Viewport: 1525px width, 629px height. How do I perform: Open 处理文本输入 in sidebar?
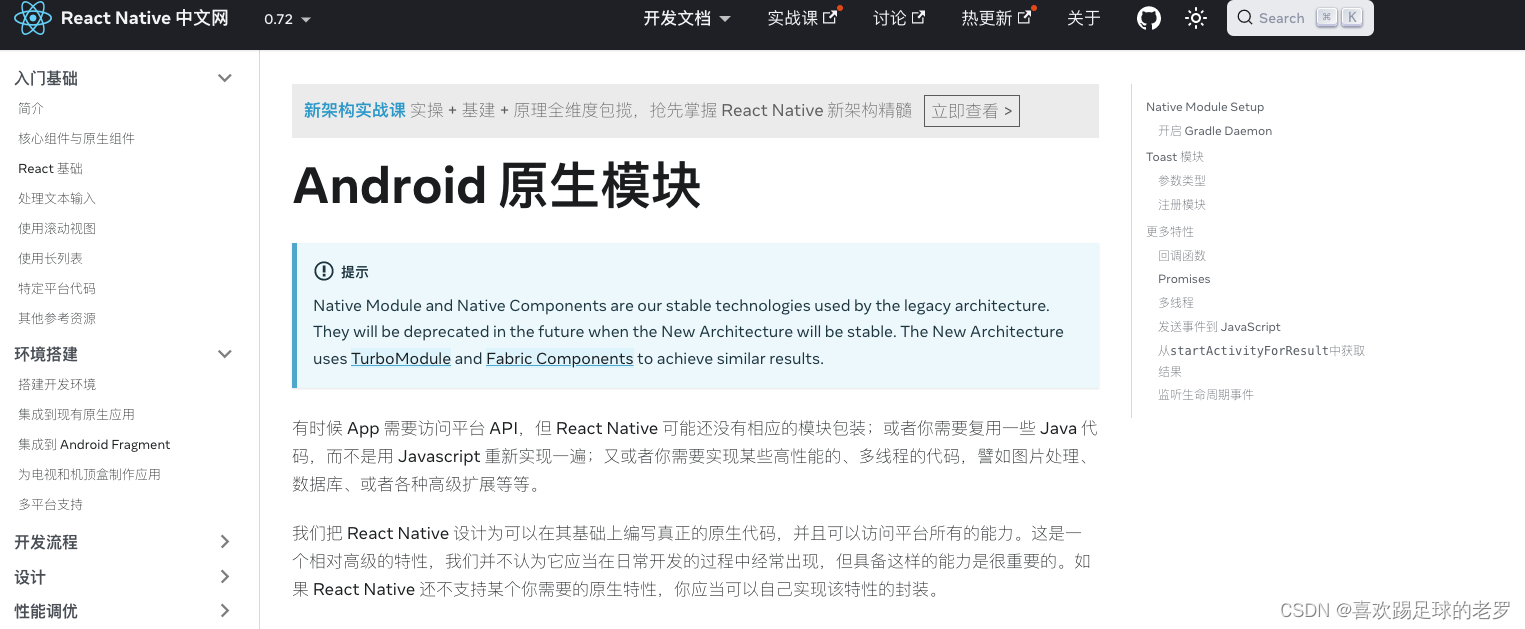57,198
